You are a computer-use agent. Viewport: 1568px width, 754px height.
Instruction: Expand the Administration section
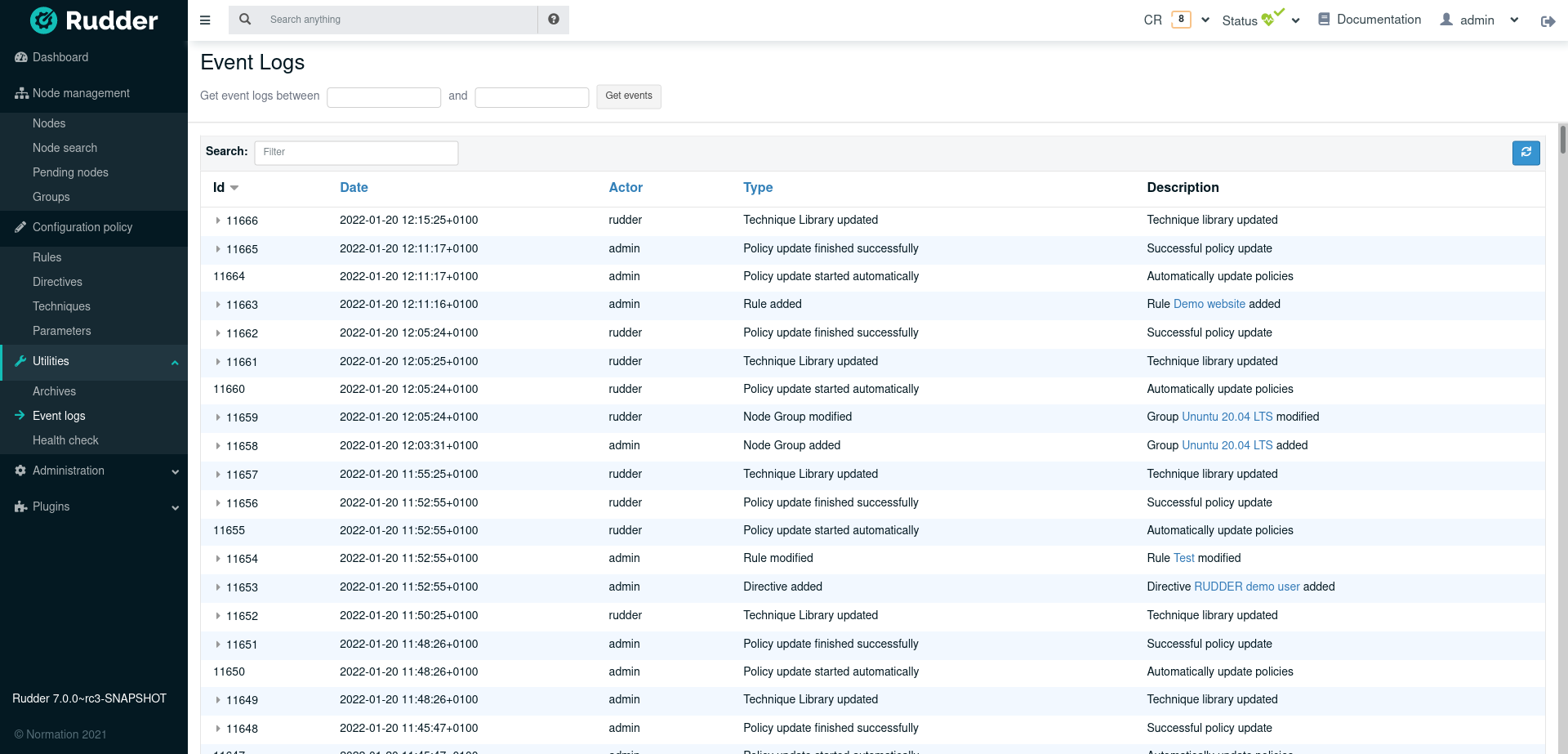[67, 471]
